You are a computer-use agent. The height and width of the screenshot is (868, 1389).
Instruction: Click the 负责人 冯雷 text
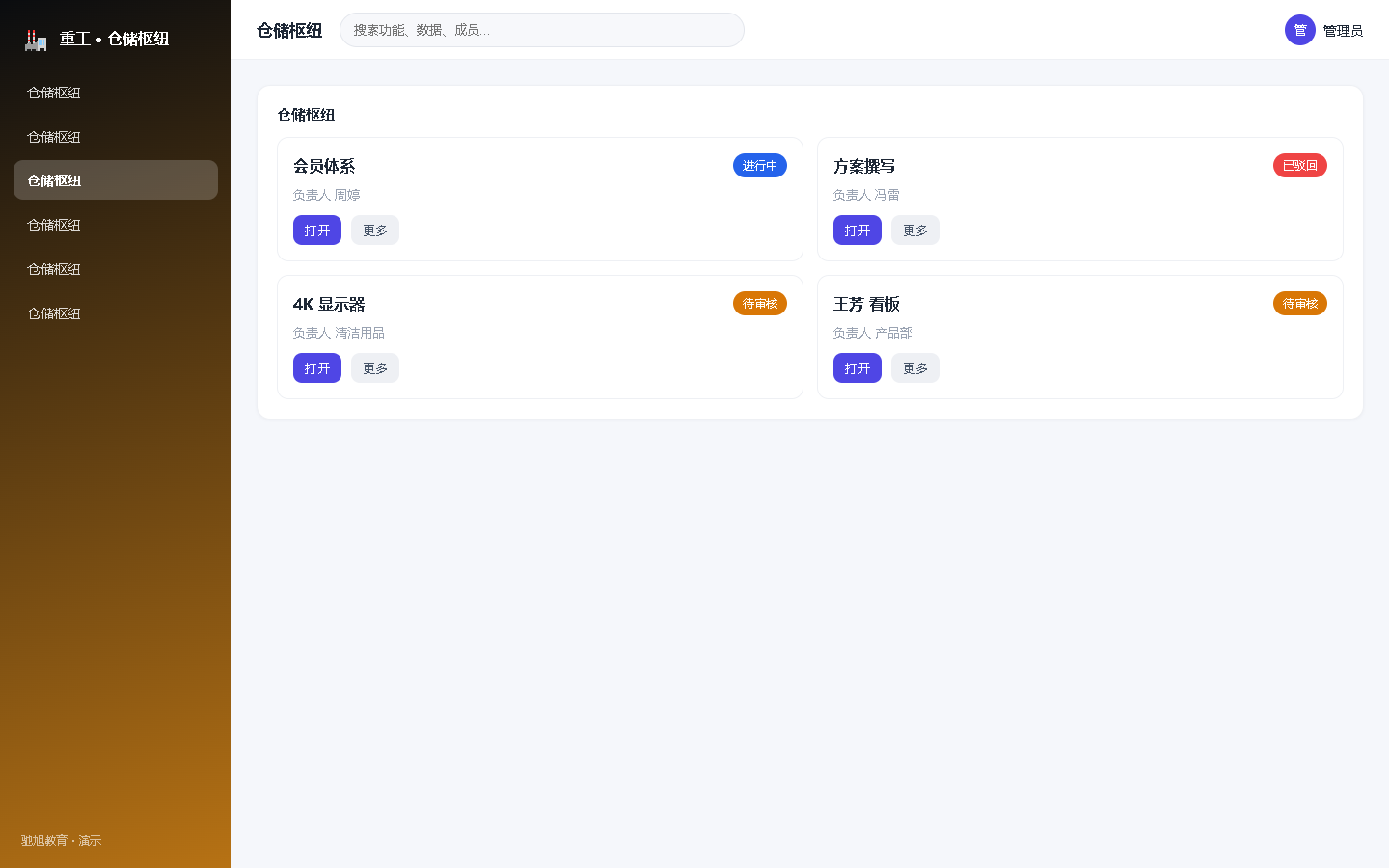(x=866, y=195)
